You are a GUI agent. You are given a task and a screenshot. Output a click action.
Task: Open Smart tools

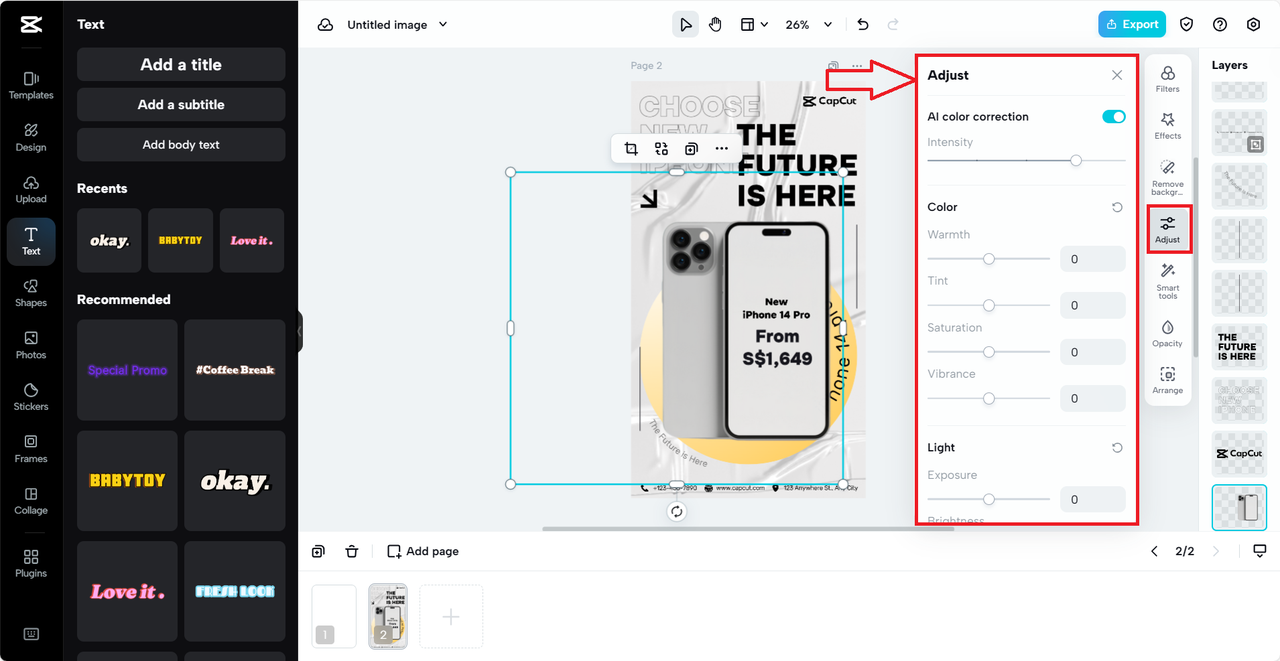[1167, 281]
